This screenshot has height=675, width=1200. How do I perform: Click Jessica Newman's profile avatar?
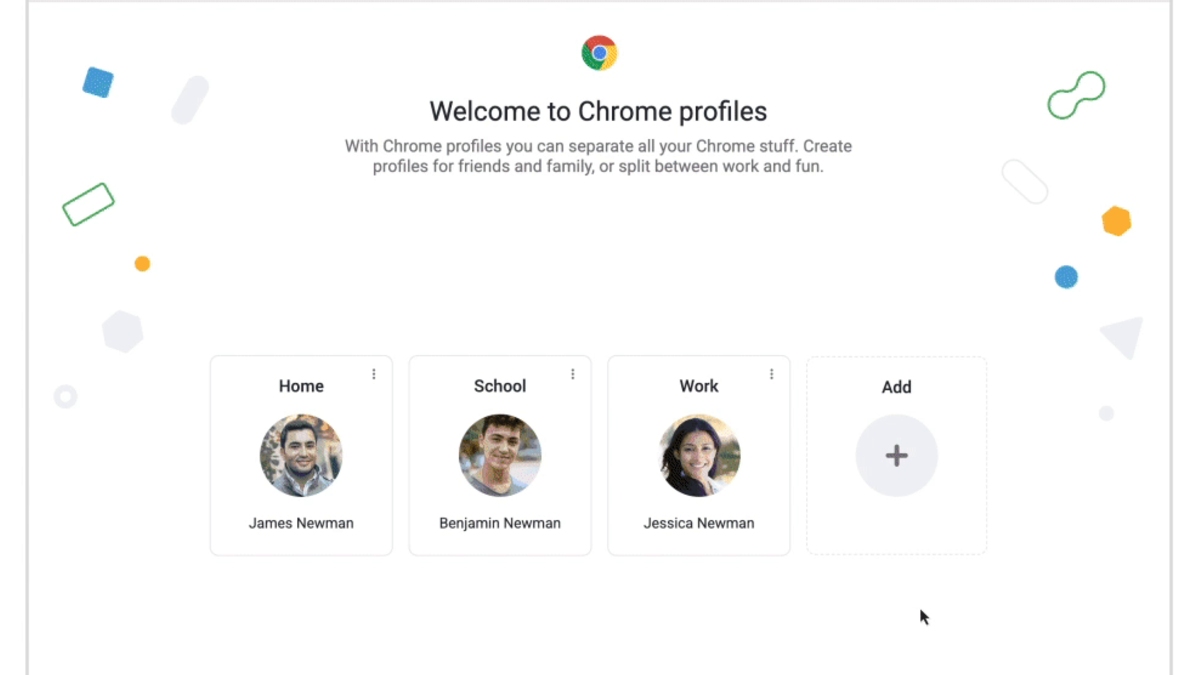click(698, 455)
